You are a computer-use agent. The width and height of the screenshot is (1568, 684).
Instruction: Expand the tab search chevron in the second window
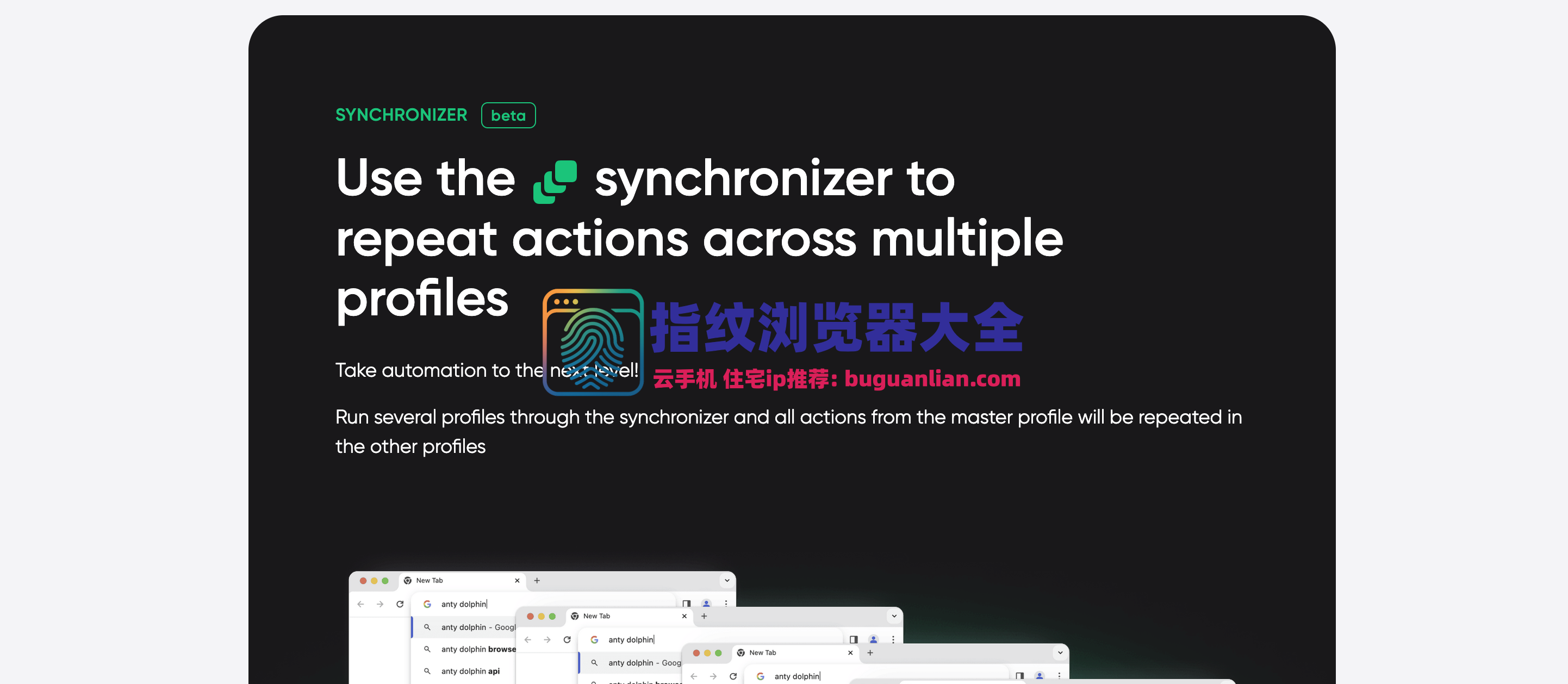894,615
